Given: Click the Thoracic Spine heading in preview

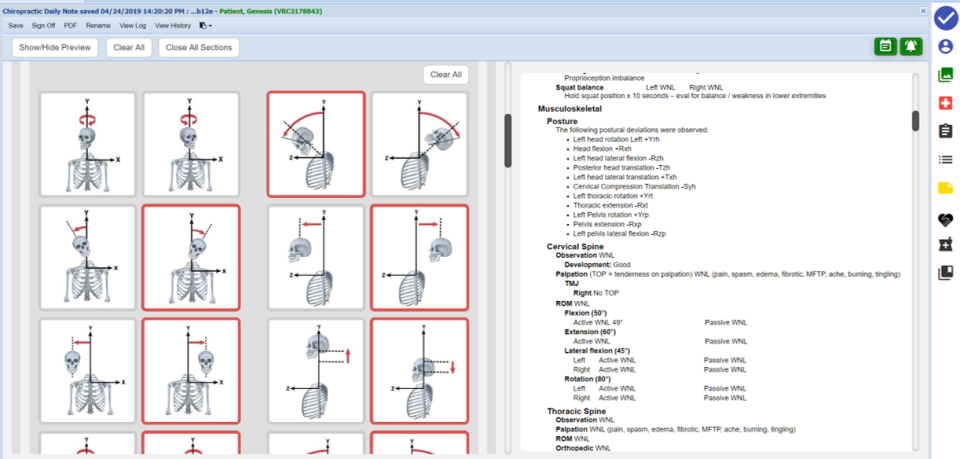Looking at the screenshot, I should tap(576, 411).
